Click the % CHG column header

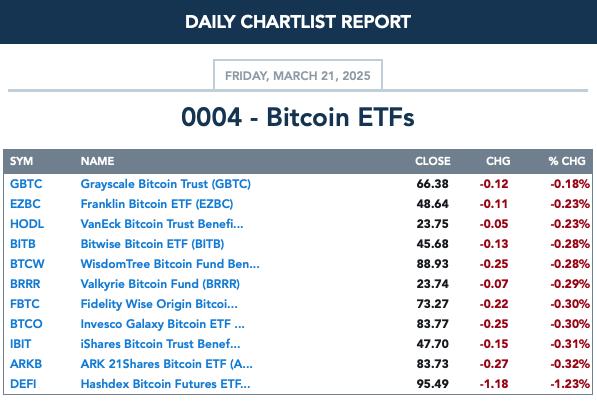[x=567, y=161]
